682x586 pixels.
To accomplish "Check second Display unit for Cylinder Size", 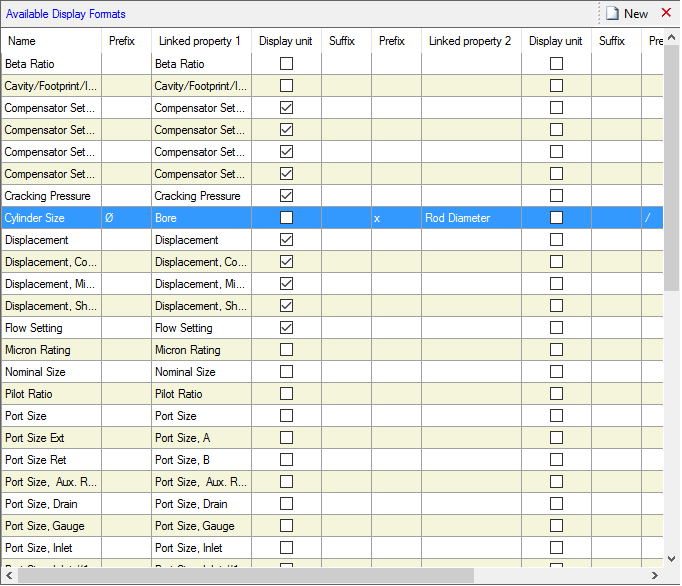I will pyautogui.click(x=556, y=218).
